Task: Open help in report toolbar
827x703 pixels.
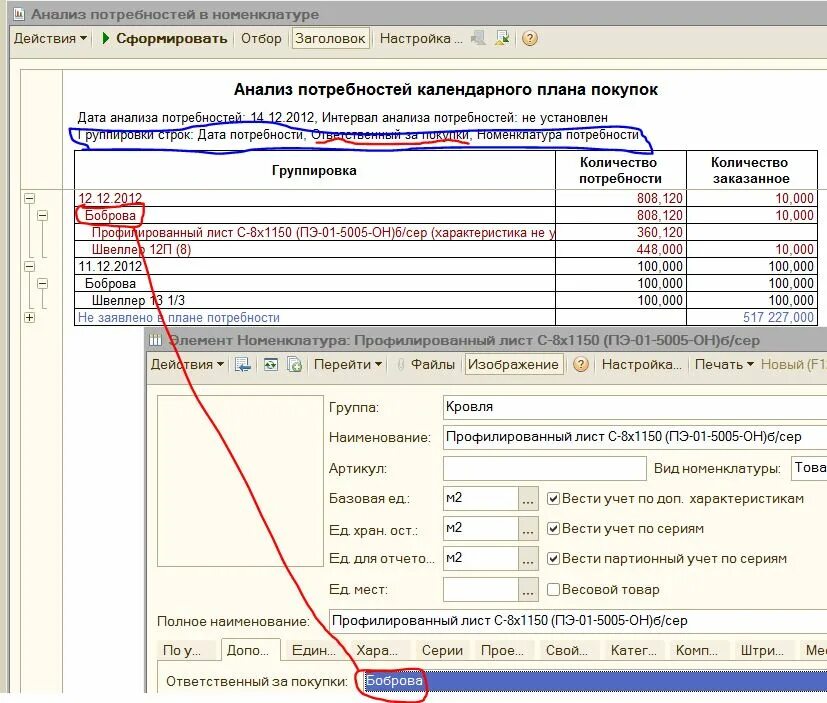Action: point(530,38)
